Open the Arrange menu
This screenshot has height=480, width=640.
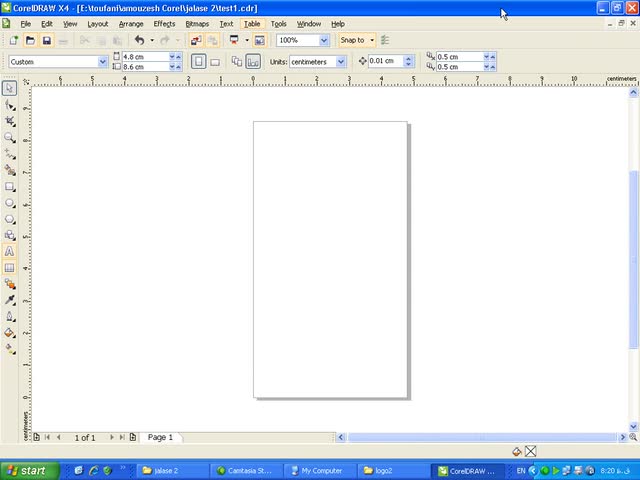pos(131,24)
